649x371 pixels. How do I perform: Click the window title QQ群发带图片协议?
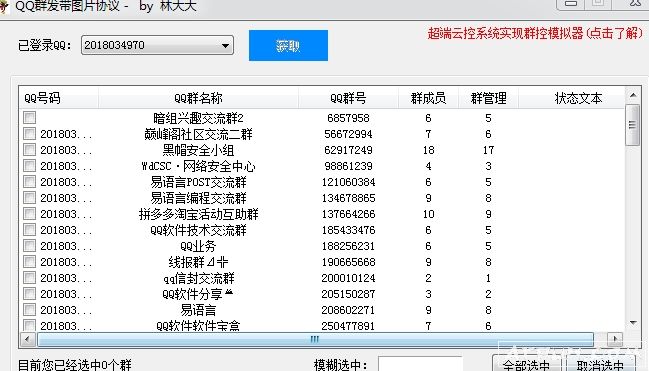(x=68, y=6)
